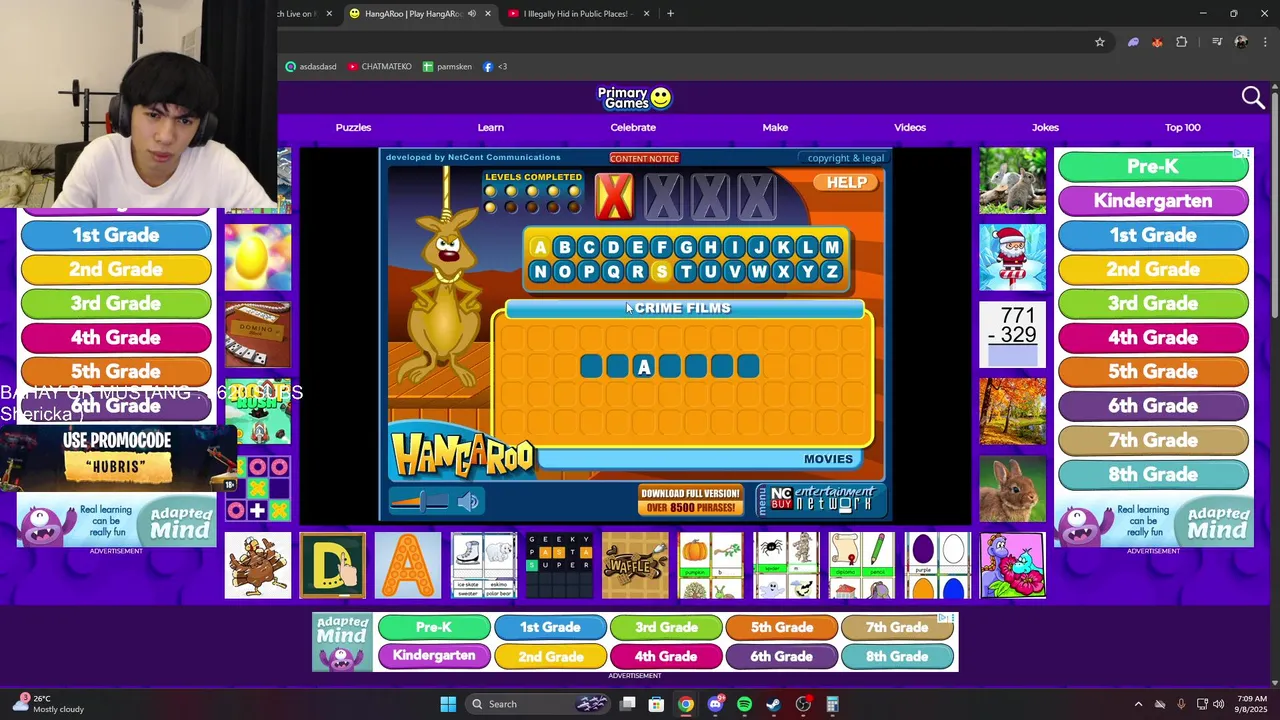Open the domino game thumbnail
The image size is (1280, 720).
point(258,335)
